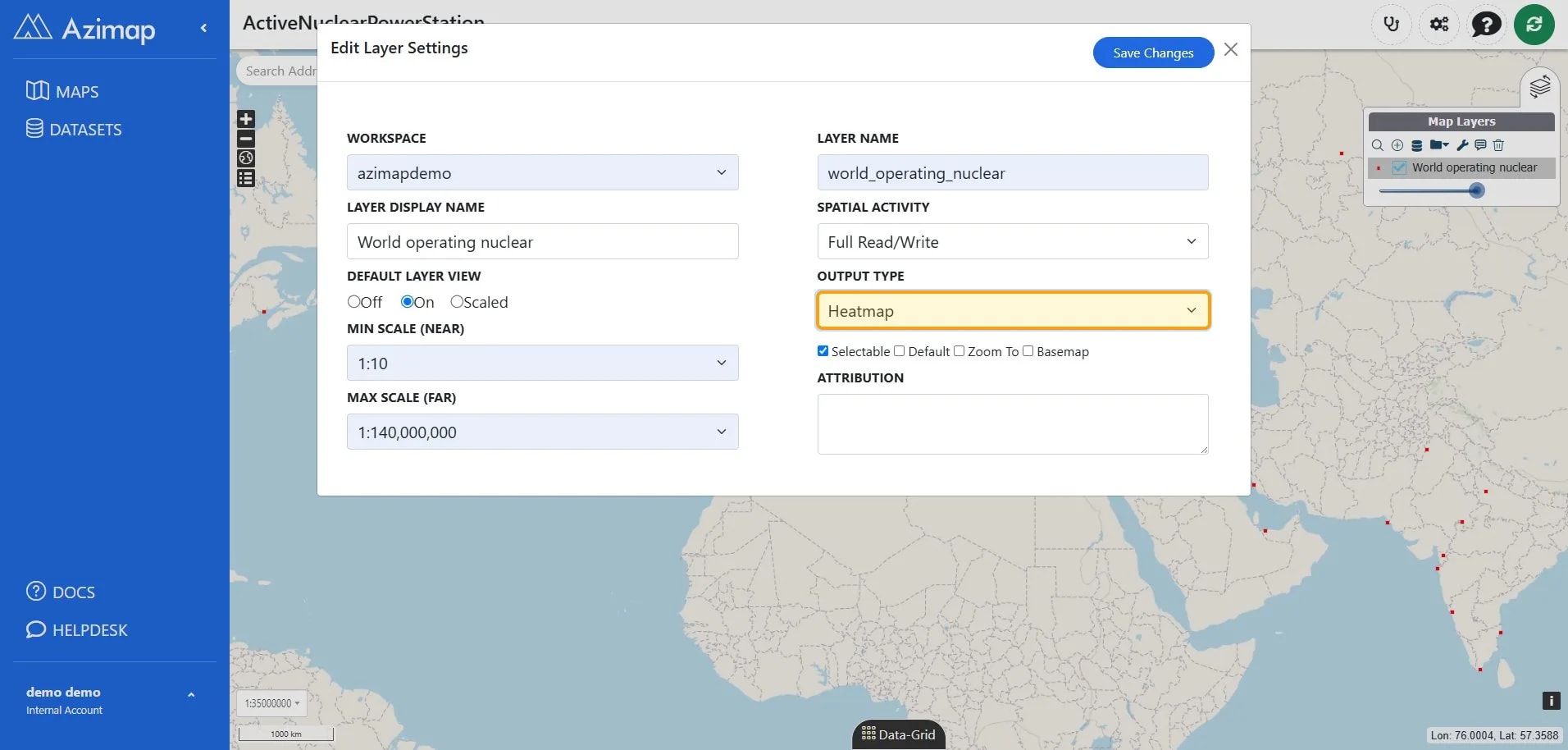This screenshot has height=750, width=1568.
Task: Click the wrench layer settings icon
Action: (x=1462, y=145)
